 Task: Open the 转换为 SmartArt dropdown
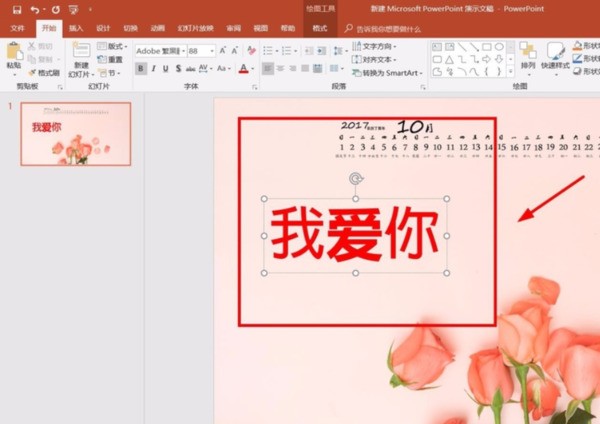coord(387,73)
